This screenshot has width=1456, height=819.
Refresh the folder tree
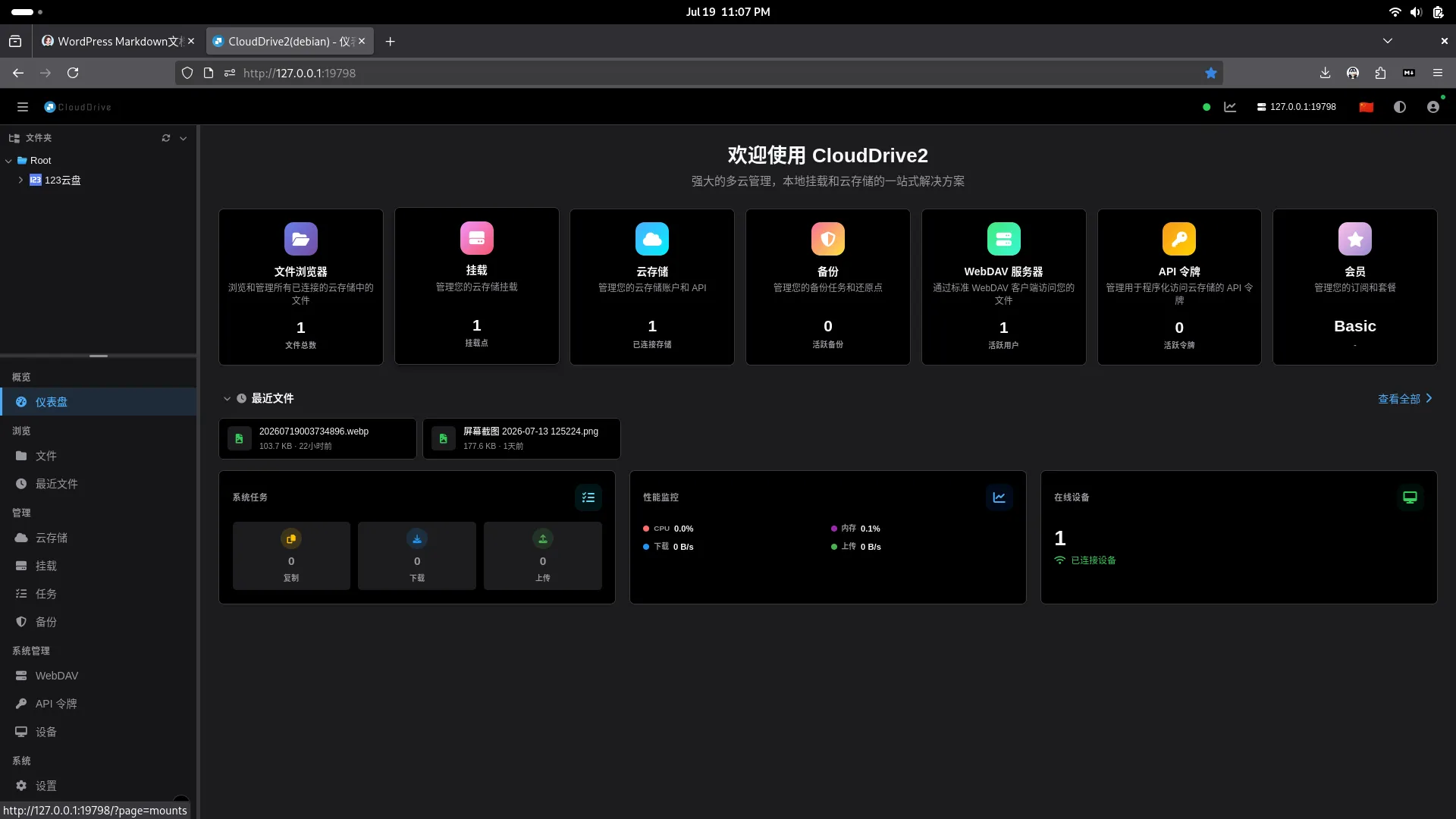166,138
